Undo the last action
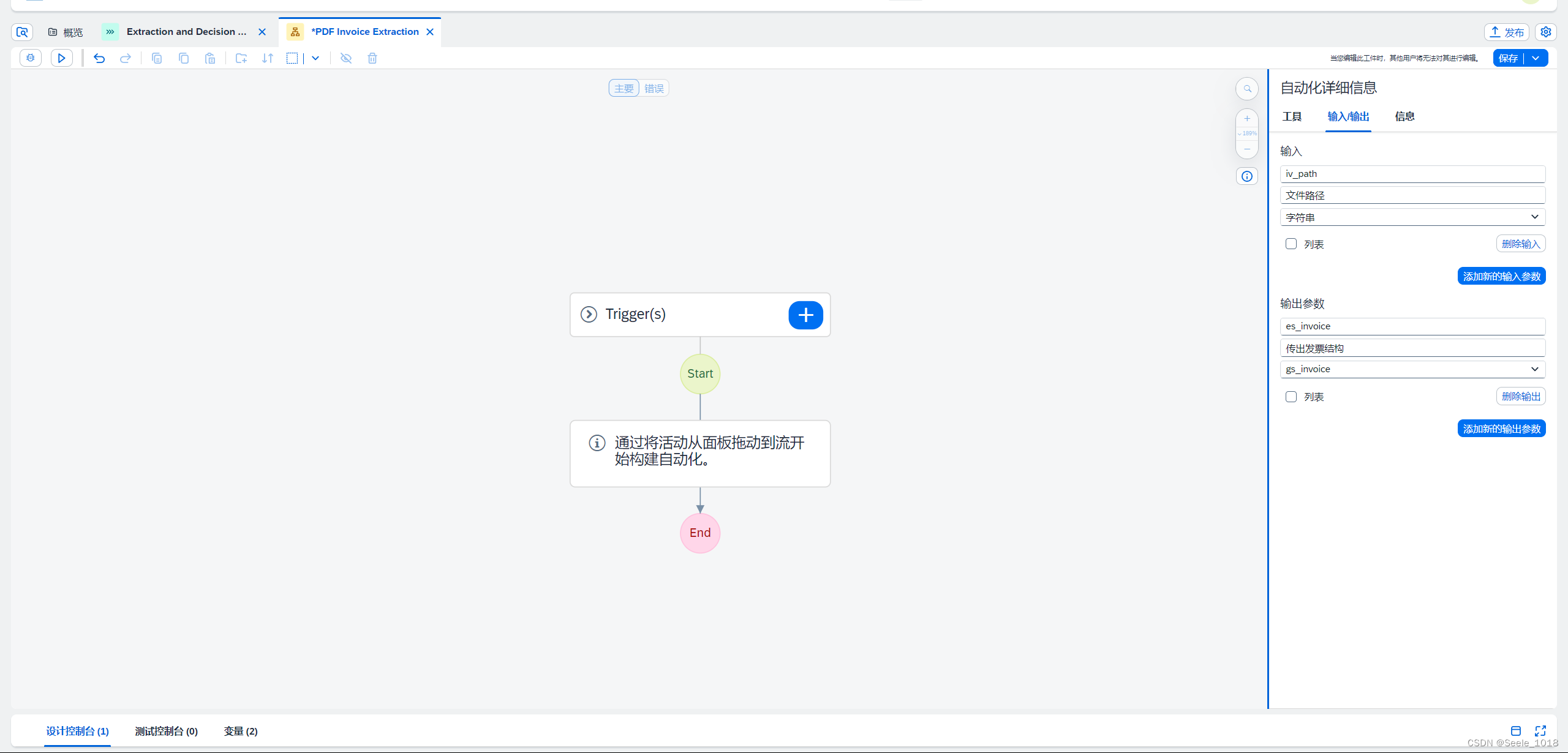 [x=99, y=58]
